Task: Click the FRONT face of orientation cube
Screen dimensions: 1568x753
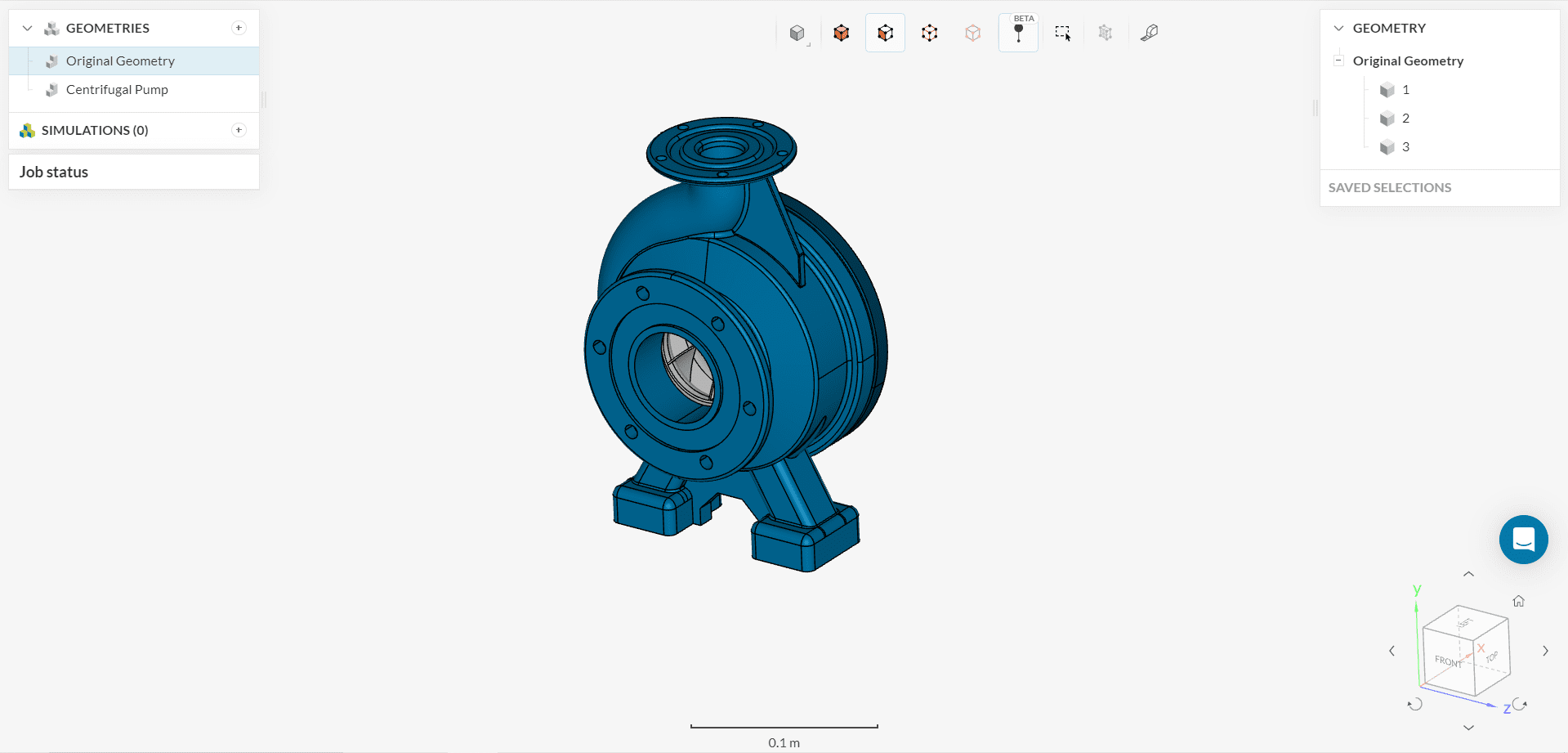Action: click(x=1447, y=661)
